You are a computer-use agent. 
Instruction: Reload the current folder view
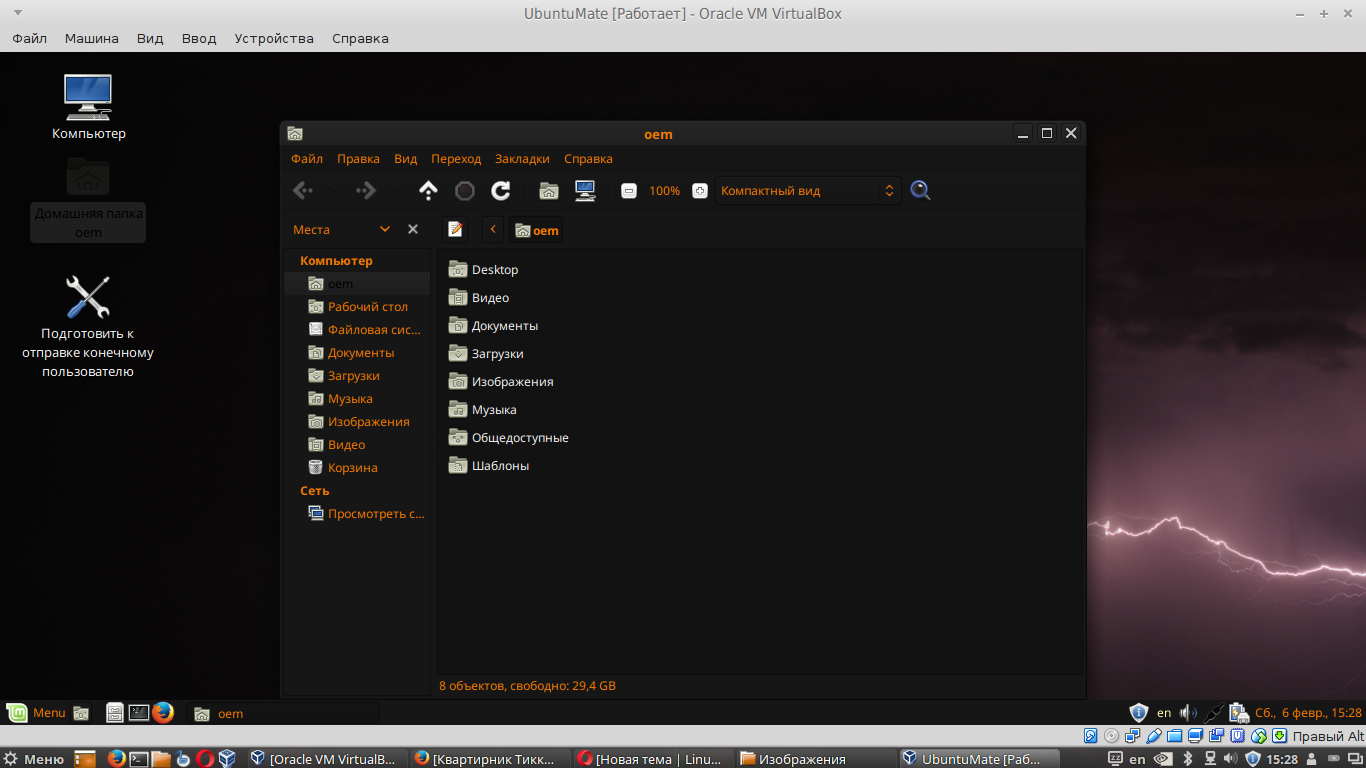coord(501,190)
